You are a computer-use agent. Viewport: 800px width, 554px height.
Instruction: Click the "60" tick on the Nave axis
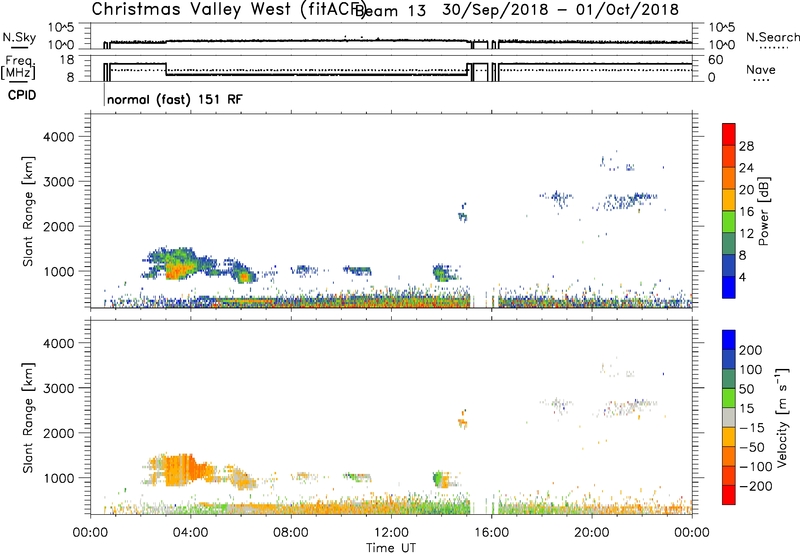coord(716,60)
